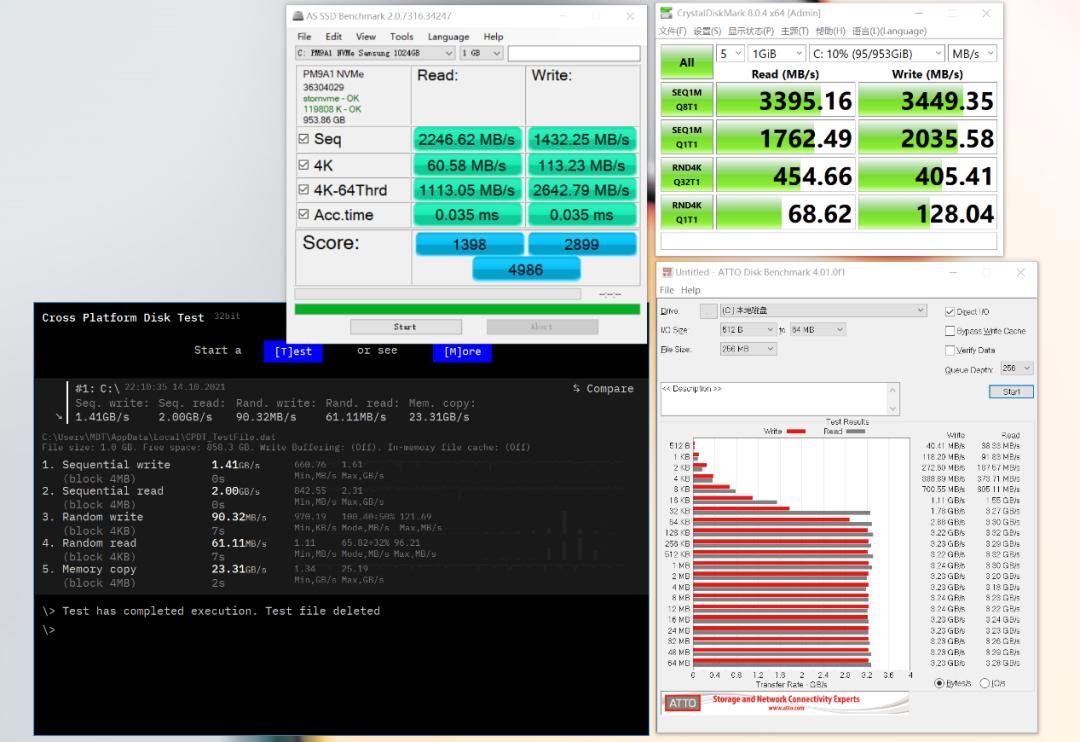The height and width of the screenshot is (742, 1080).
Task: Run the SEQ1M Q8T1 test
Action: coord(686,100)
